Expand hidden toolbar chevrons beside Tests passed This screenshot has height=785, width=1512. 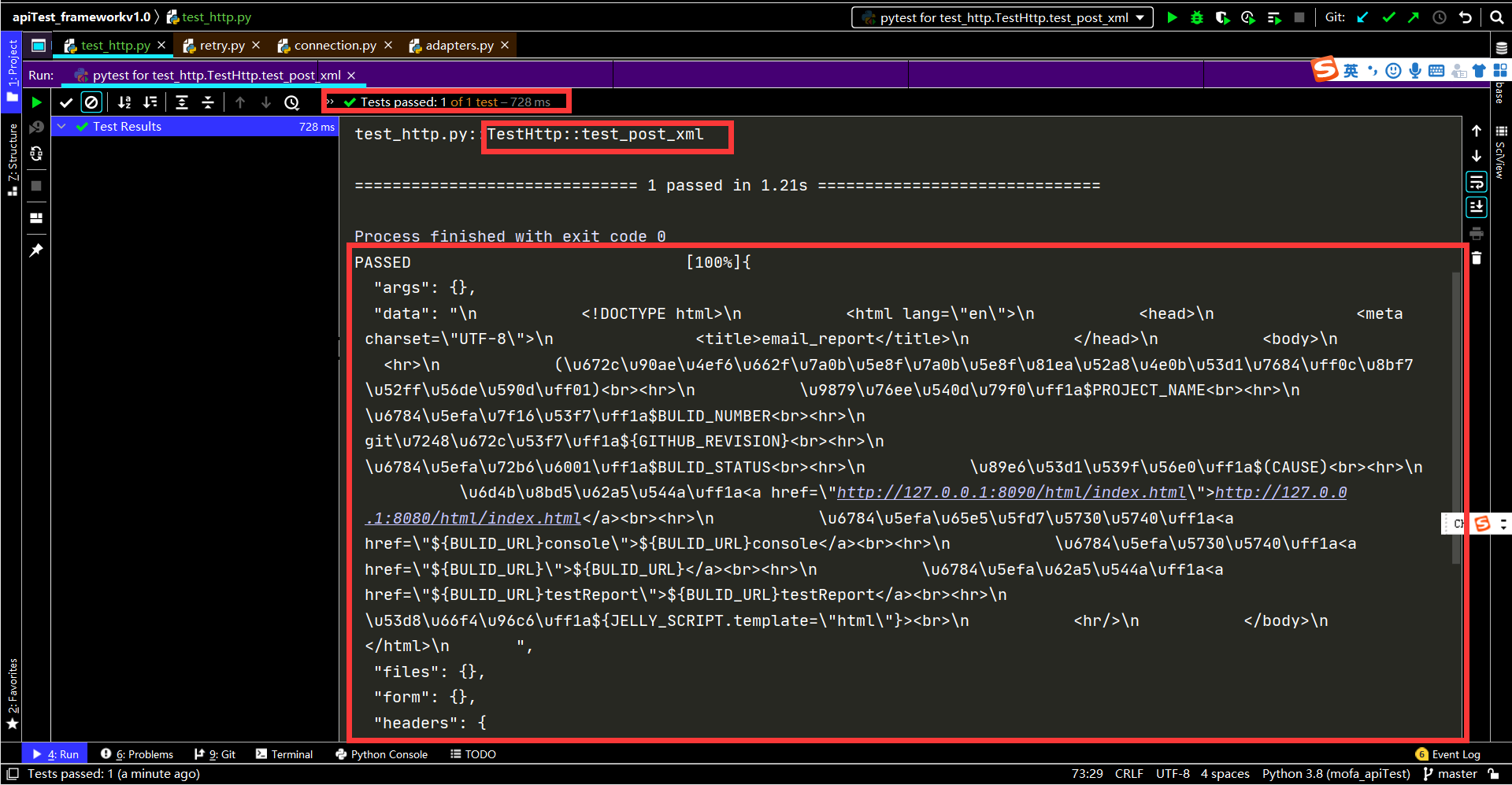[x=331, y=102]
